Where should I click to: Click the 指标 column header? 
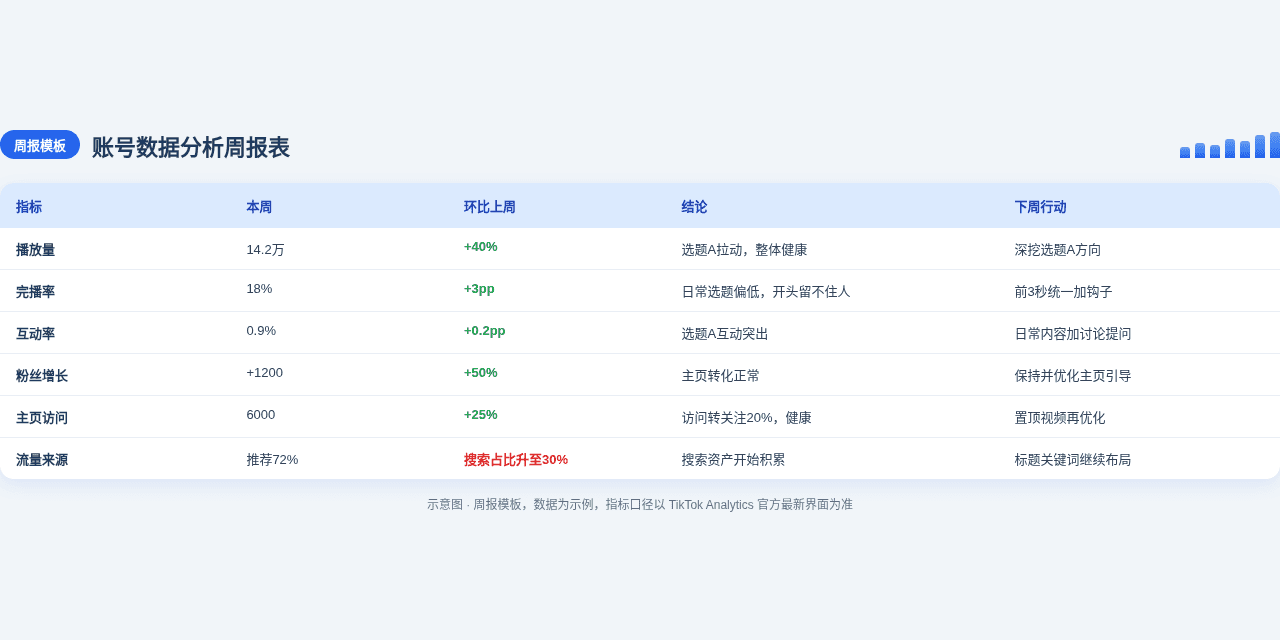(29, 207)
